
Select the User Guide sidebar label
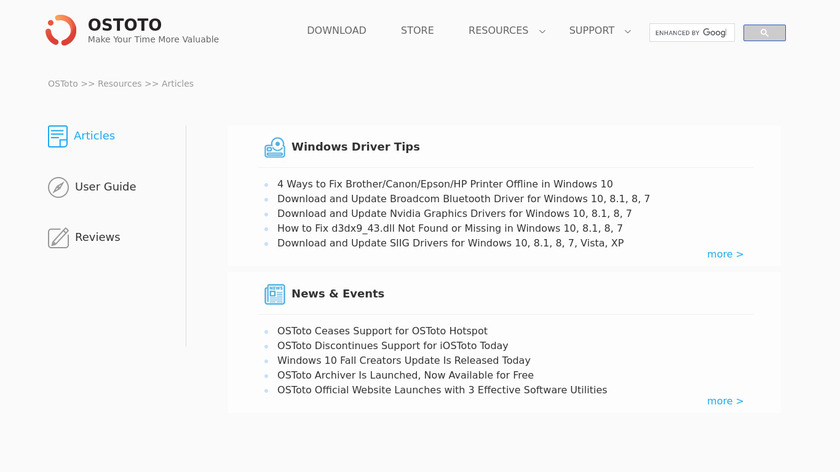[106, 186]
